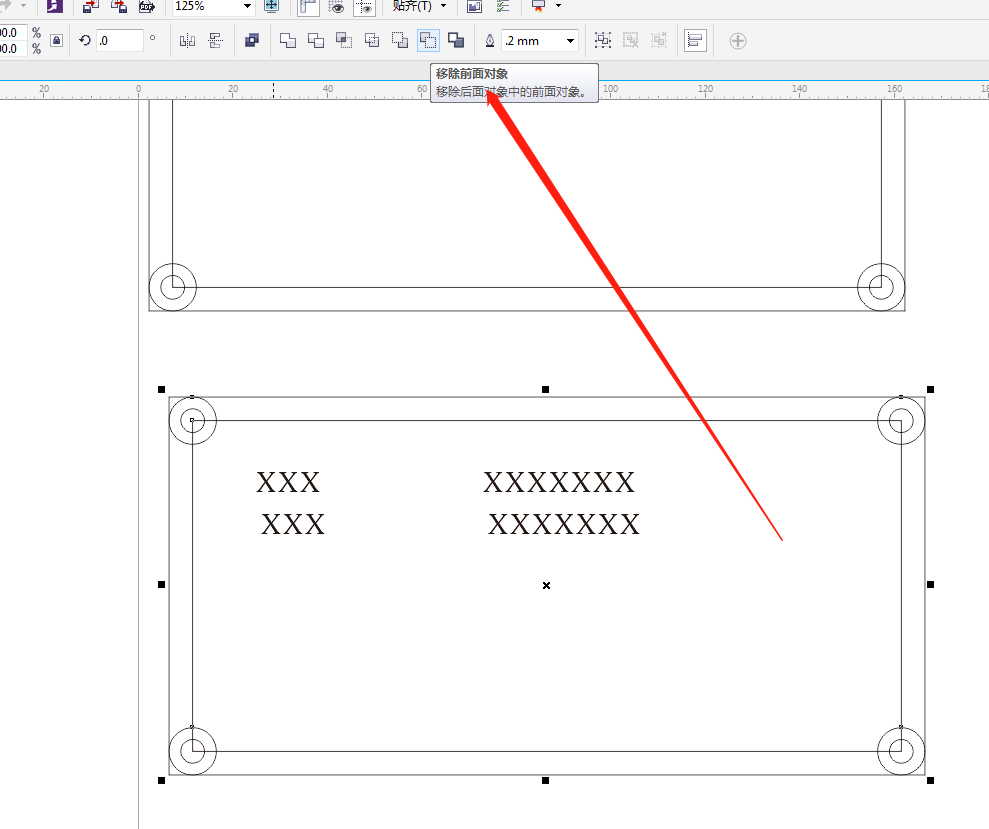Click the Export icon
Viewport: 989px width, 829px height.
point(119,6)
